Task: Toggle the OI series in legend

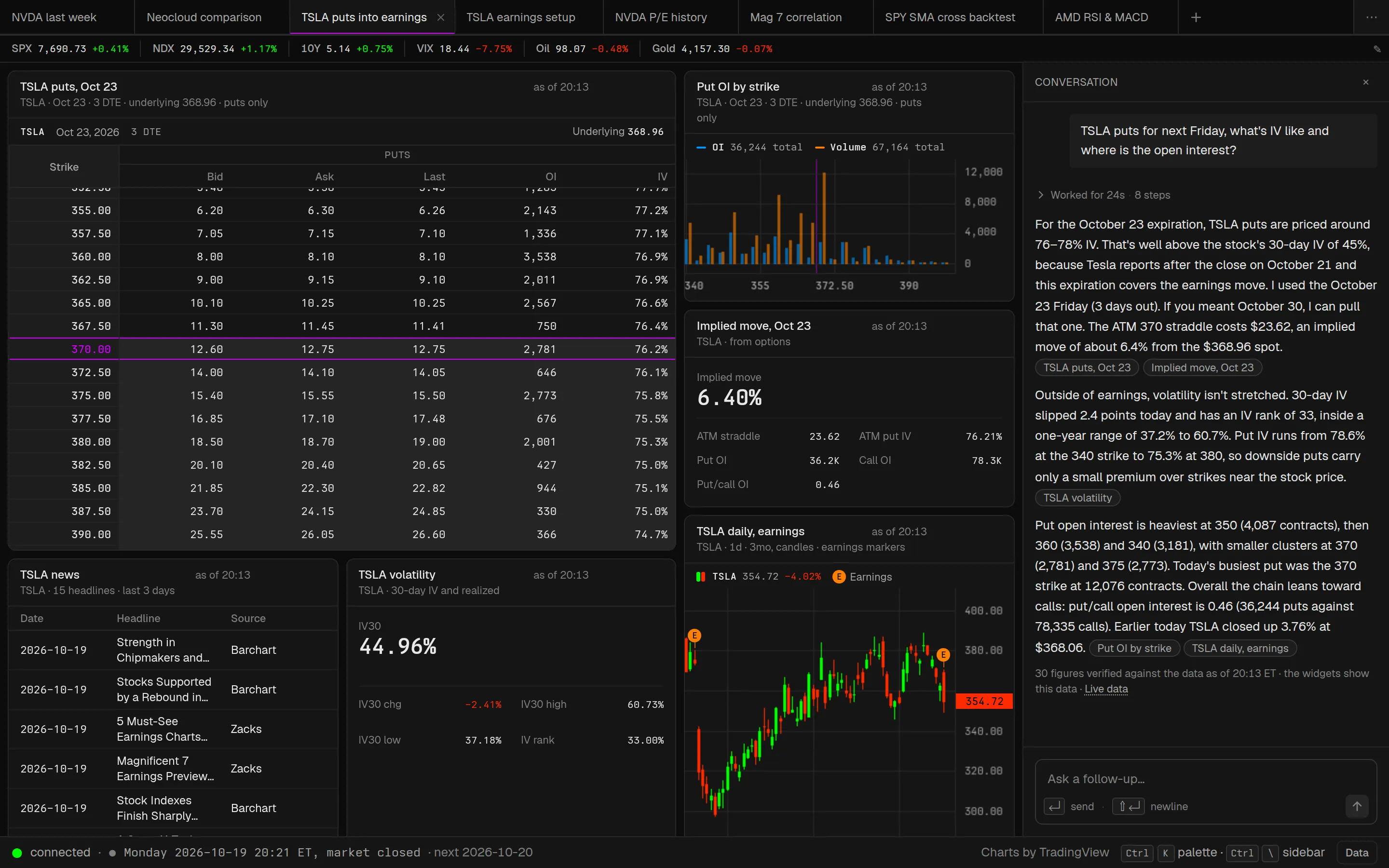Action: 749,147
